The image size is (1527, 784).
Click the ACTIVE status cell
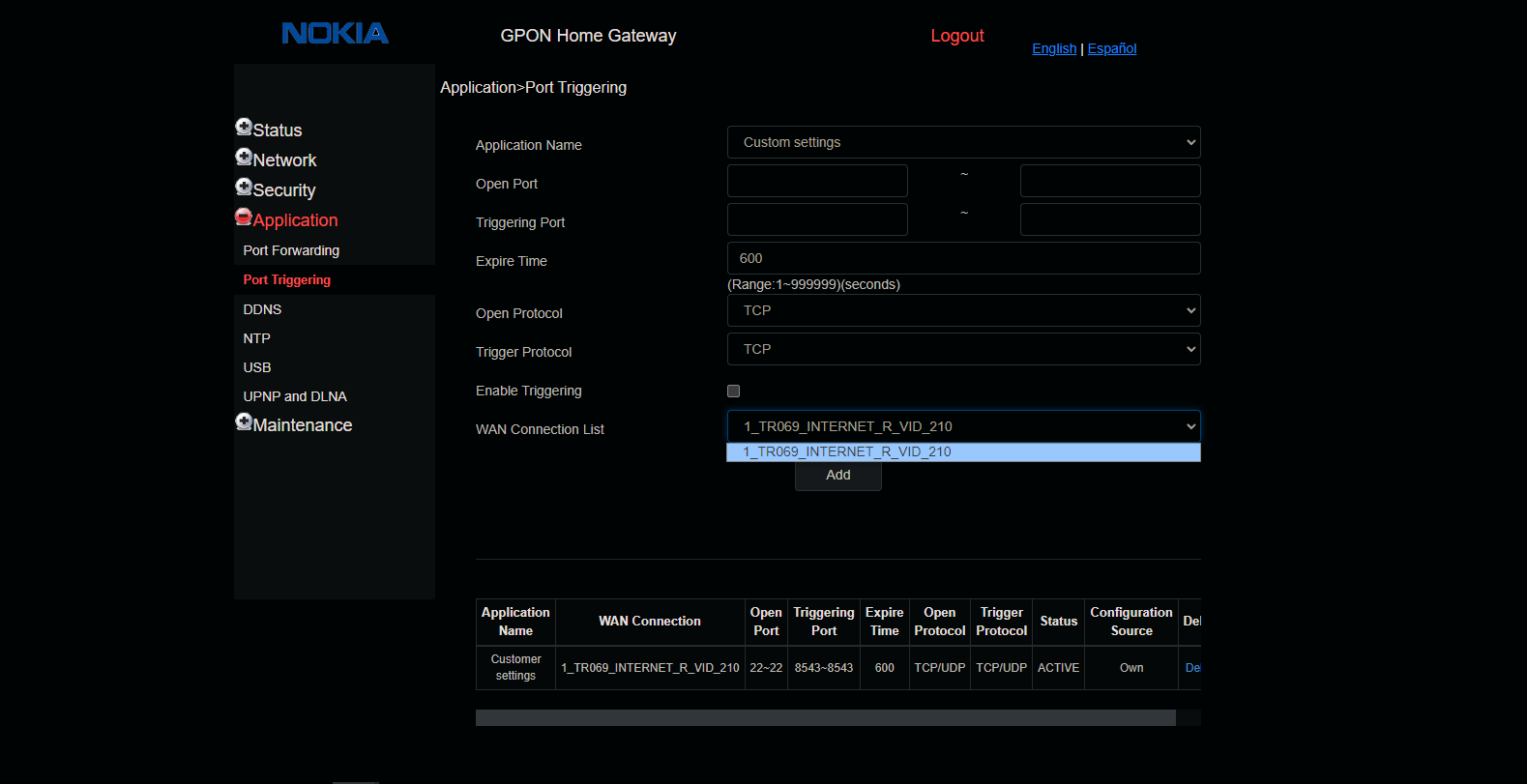point(1059,668)
